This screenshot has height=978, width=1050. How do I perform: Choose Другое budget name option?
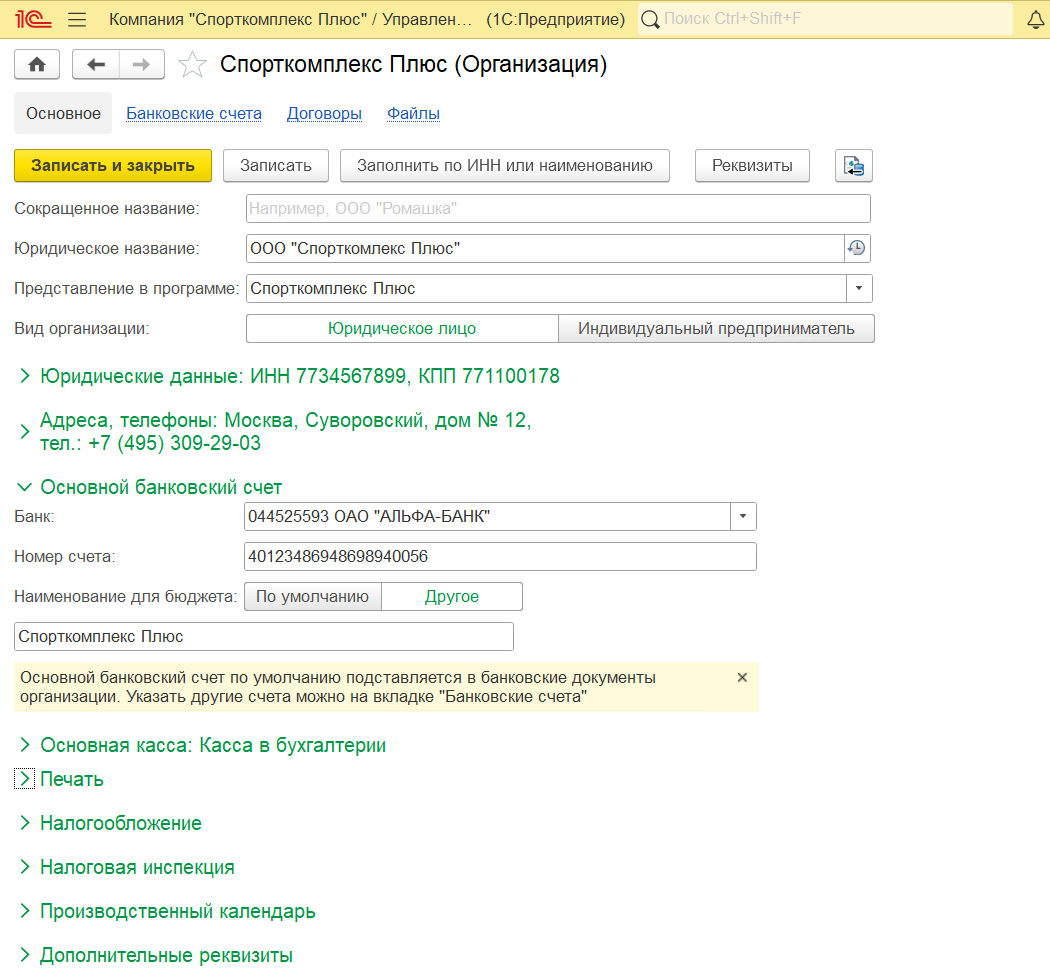[x=452, y=596]
